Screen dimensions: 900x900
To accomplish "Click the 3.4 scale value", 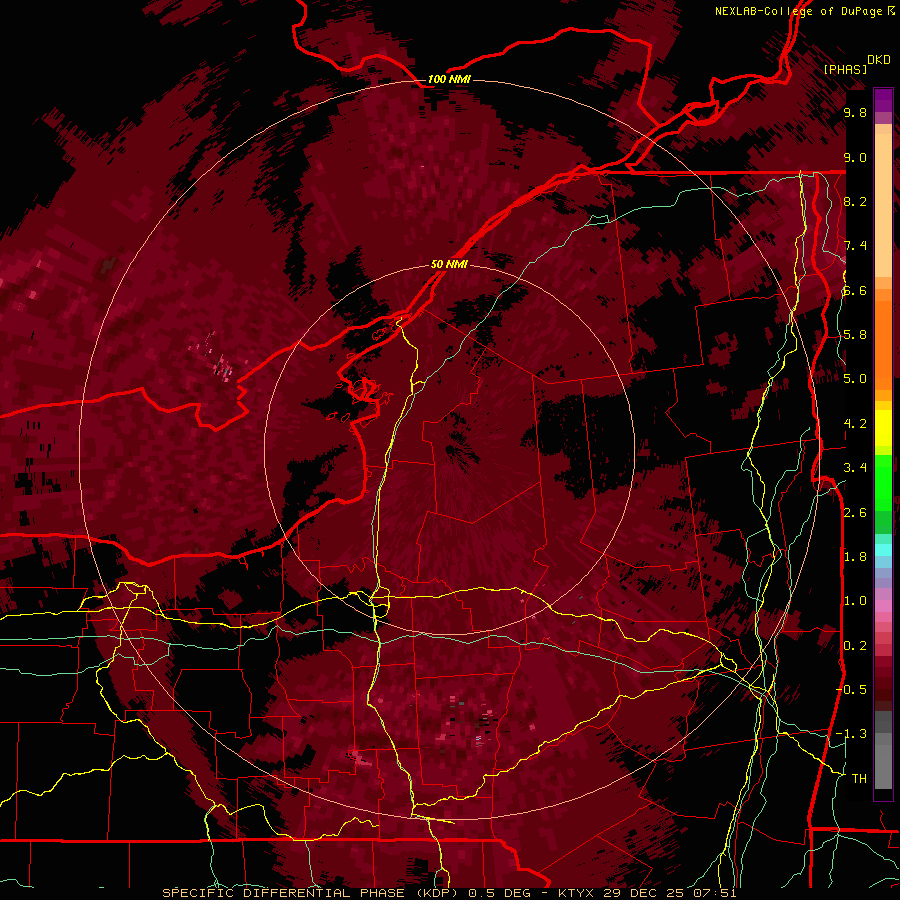I will (855, 468).
